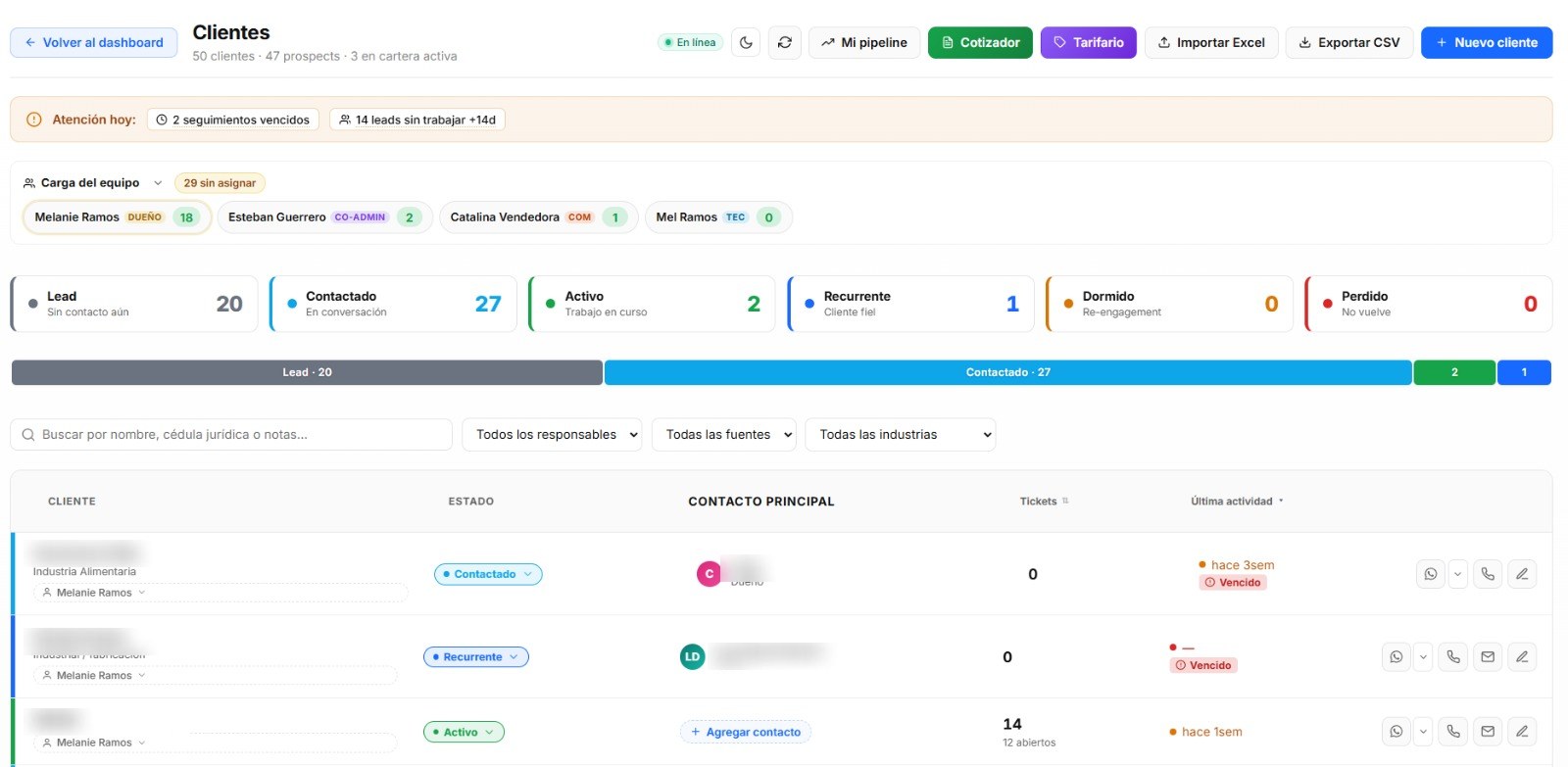1568x767 pixels.
Task: Call the Contactado row client
Action: tap(1488, 574)
